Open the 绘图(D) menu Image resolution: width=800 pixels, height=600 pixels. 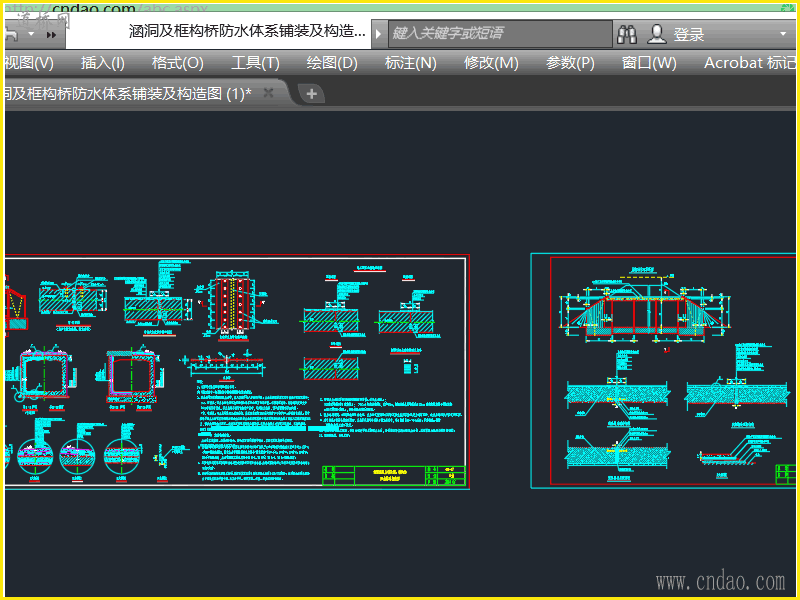pyautogui.click(x=332, y=63)
